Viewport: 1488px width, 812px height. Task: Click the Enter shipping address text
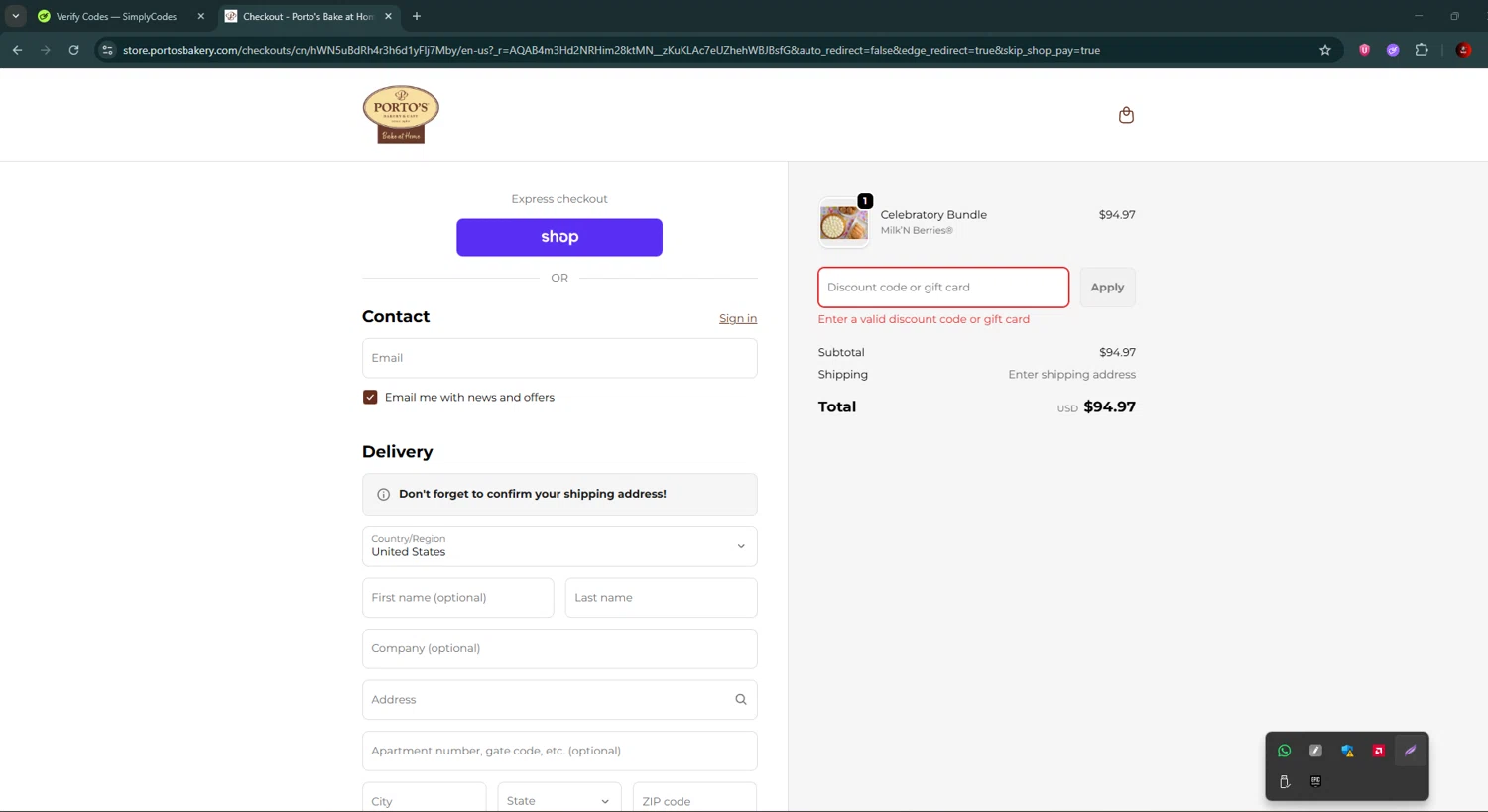tap(1071, 374)
